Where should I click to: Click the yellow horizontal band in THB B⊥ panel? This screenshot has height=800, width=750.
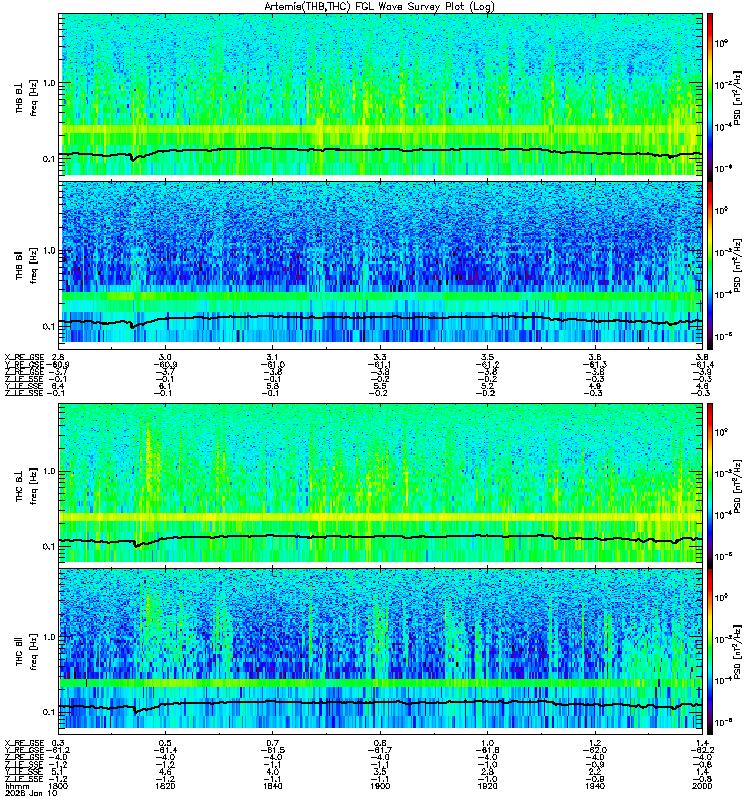[381, 130]
